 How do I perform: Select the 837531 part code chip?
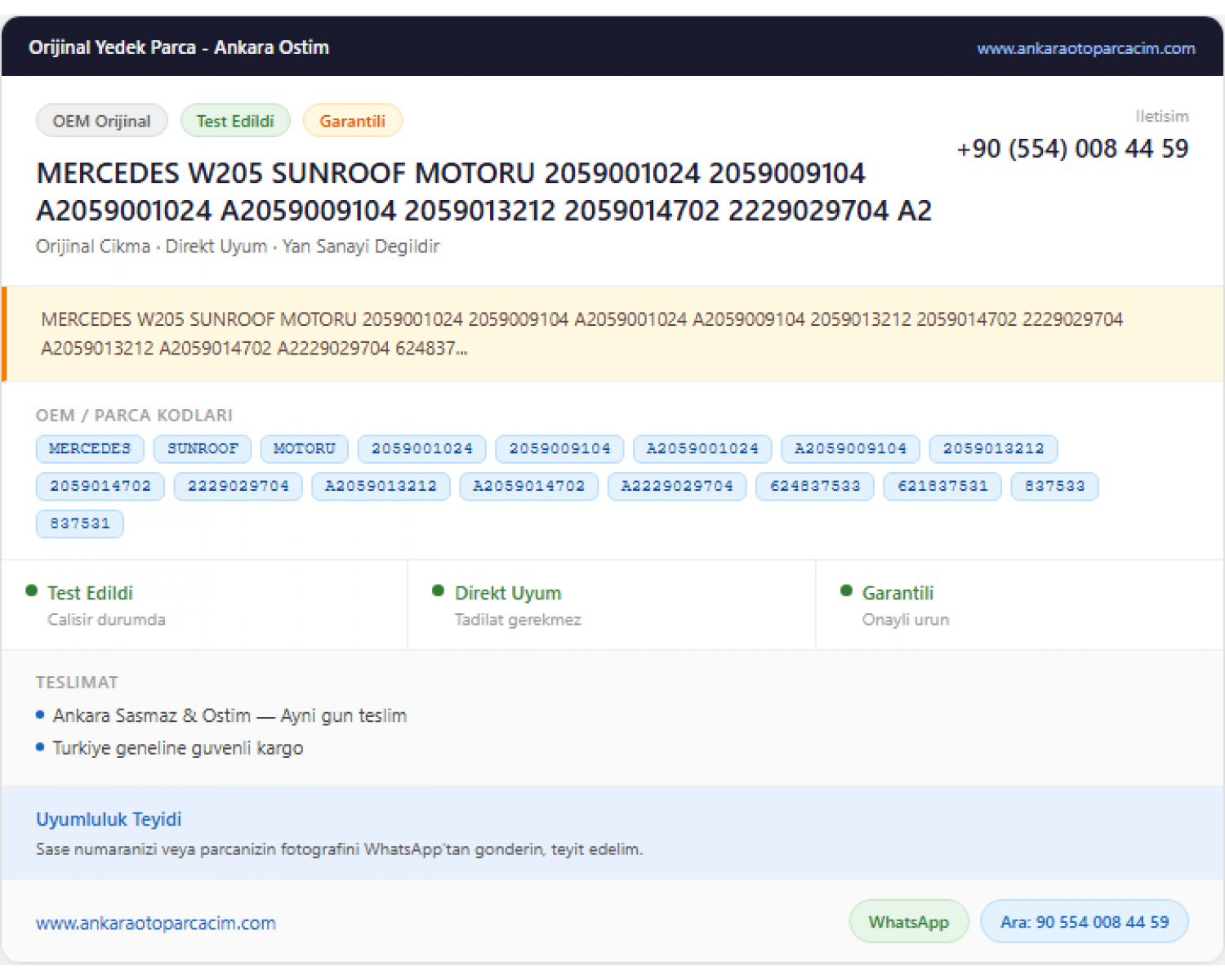pos(80,523)
